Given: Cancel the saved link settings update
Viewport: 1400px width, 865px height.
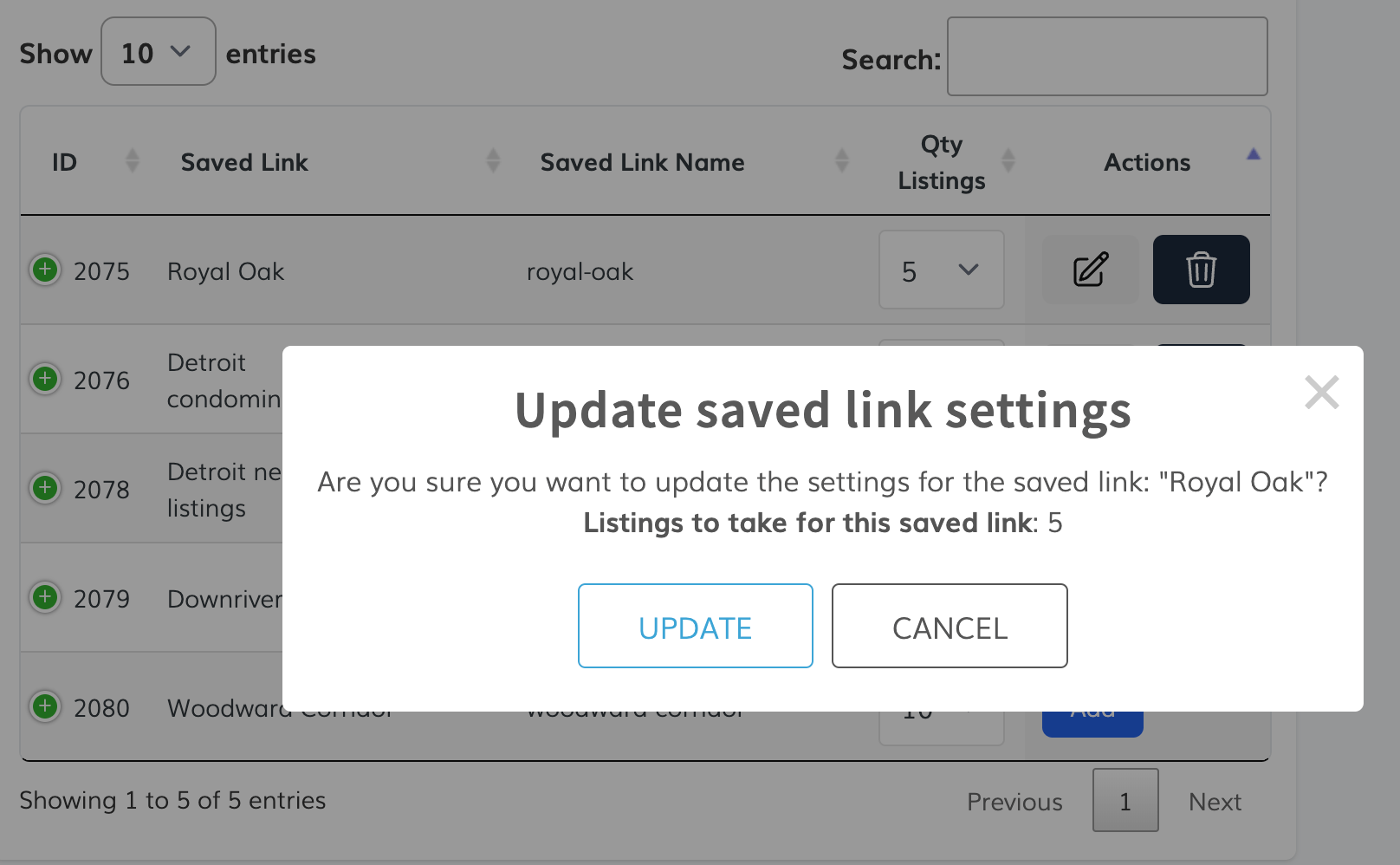Looking at the screenshot, I should 950,627.
